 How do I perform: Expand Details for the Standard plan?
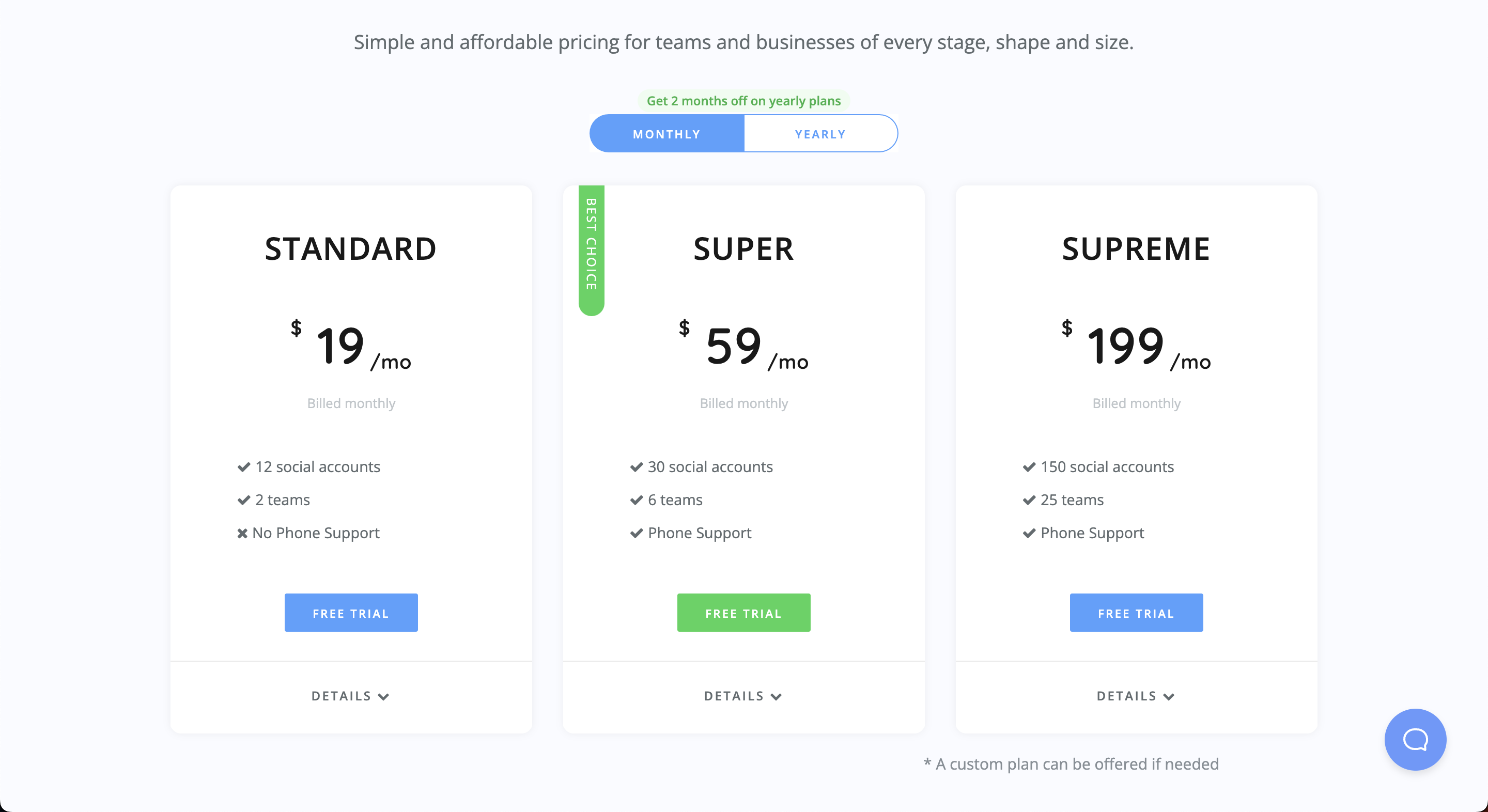tap(351, 696)
